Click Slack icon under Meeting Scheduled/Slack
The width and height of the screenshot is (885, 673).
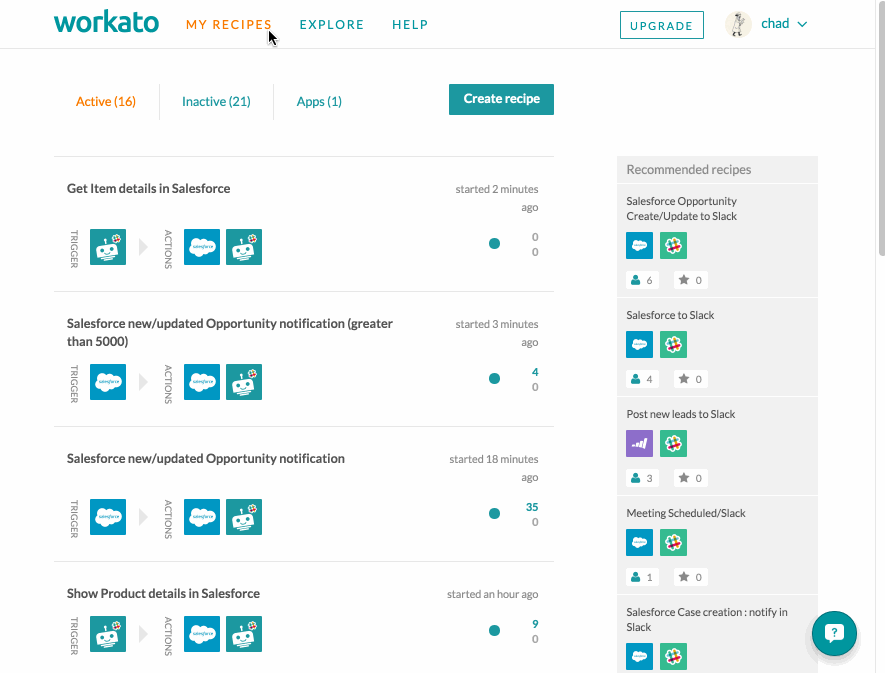pos(673,543)
